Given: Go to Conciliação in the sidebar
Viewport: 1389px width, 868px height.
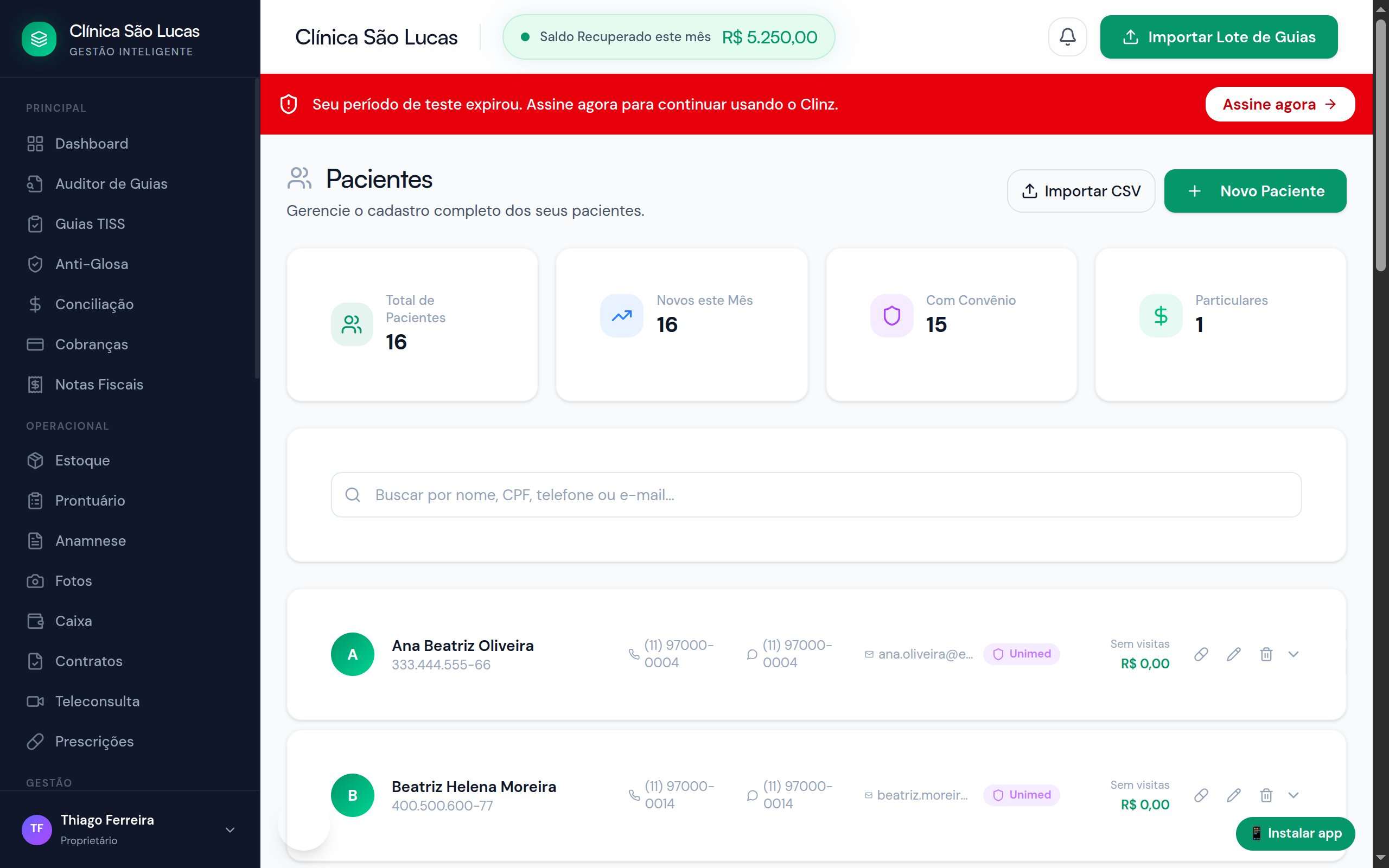Looking at the screenshot, I should [x=94, y=304].
